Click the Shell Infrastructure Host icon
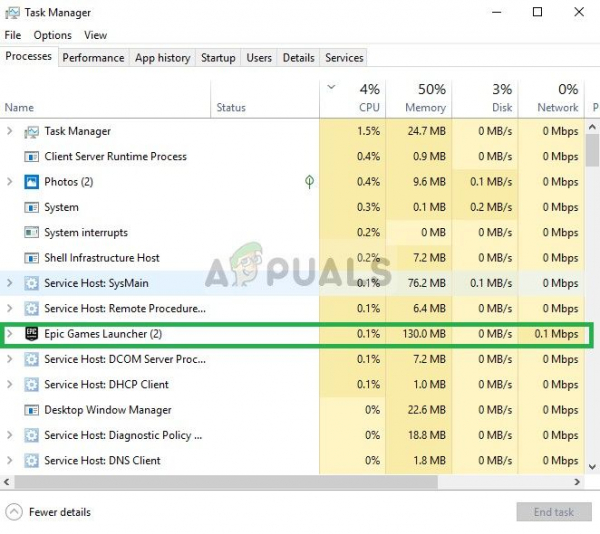Viewport: 600px width, 534px height. (x=31, y=258)
